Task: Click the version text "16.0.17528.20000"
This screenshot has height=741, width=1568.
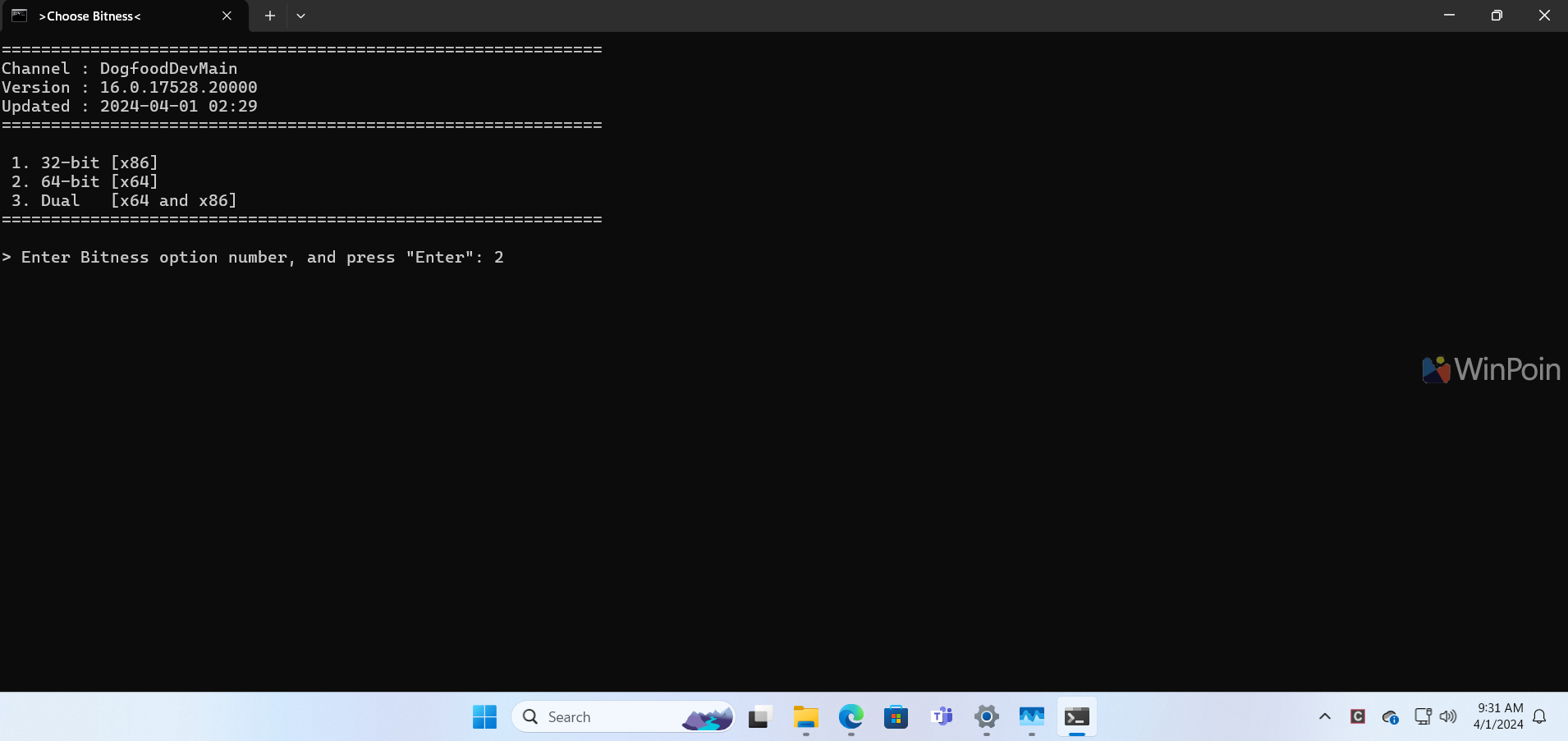Action: [178, 87]
